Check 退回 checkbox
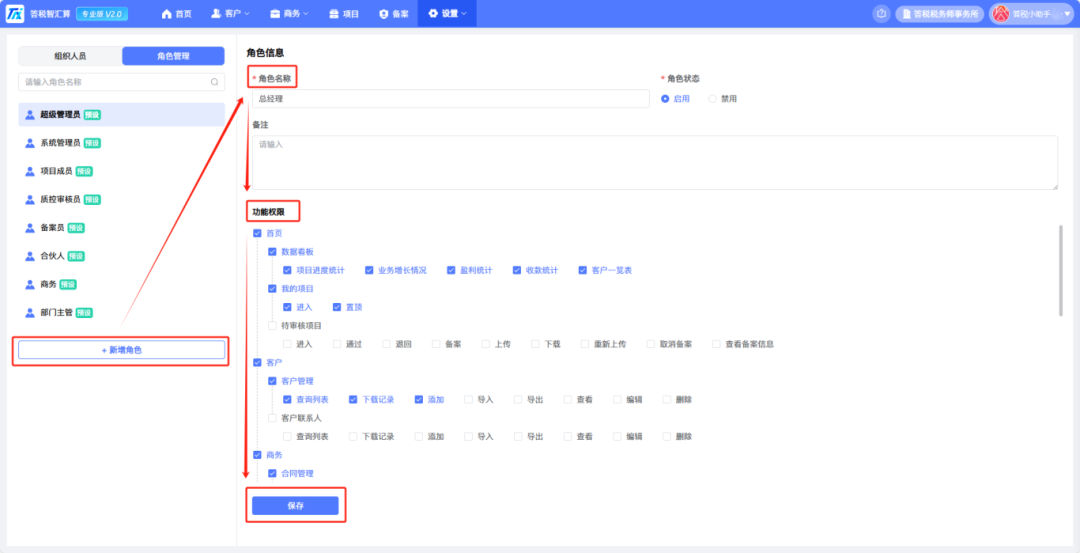 [386, 344]
